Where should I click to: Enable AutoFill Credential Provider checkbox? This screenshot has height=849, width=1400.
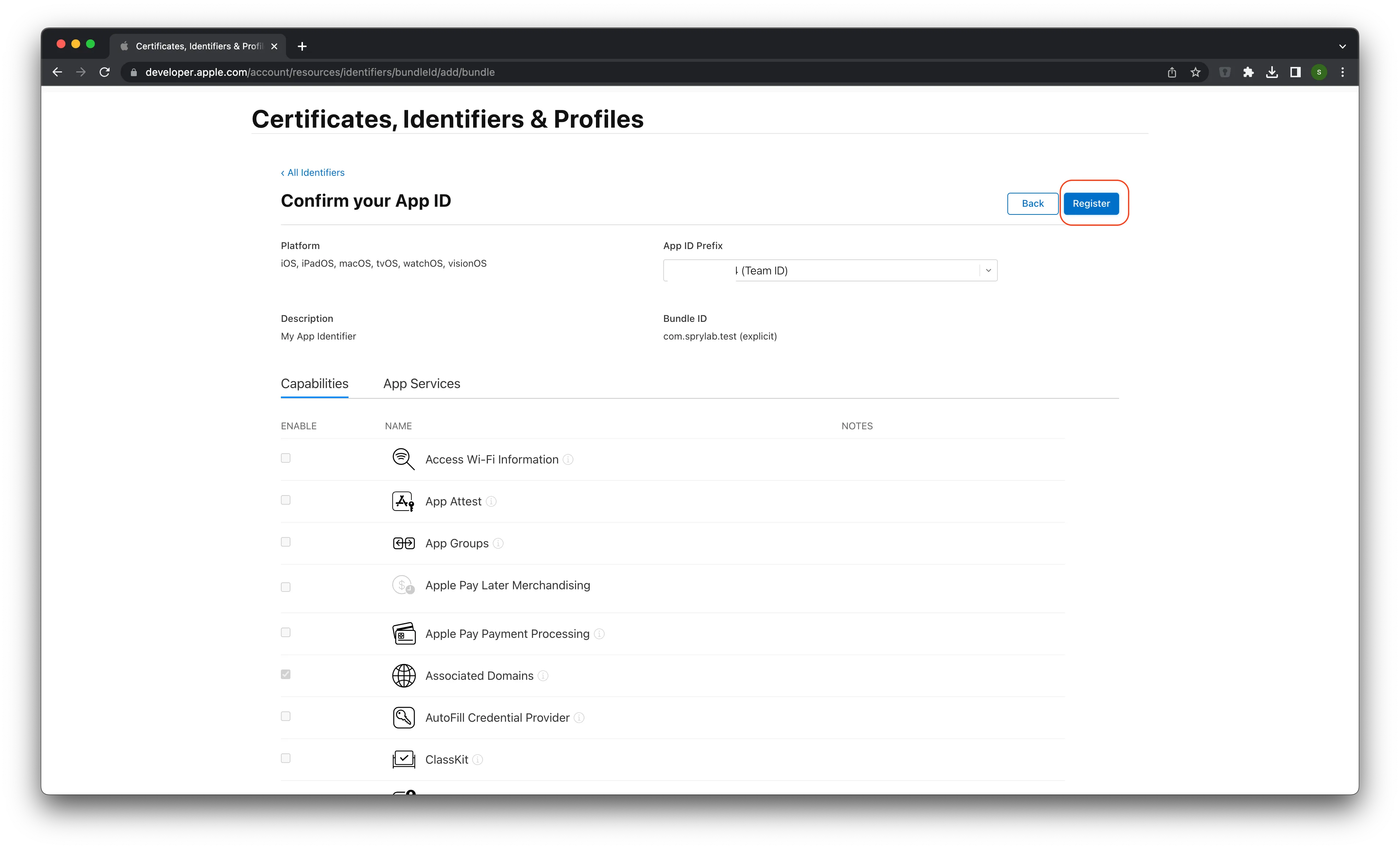click(286, 717)
